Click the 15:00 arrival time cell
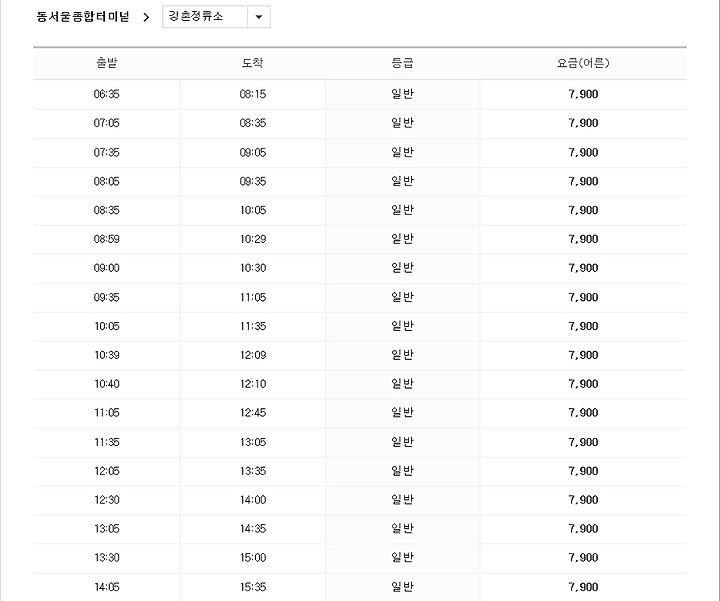Image resolution: width=720 pixels, height=601 pixels. [253, 558]
